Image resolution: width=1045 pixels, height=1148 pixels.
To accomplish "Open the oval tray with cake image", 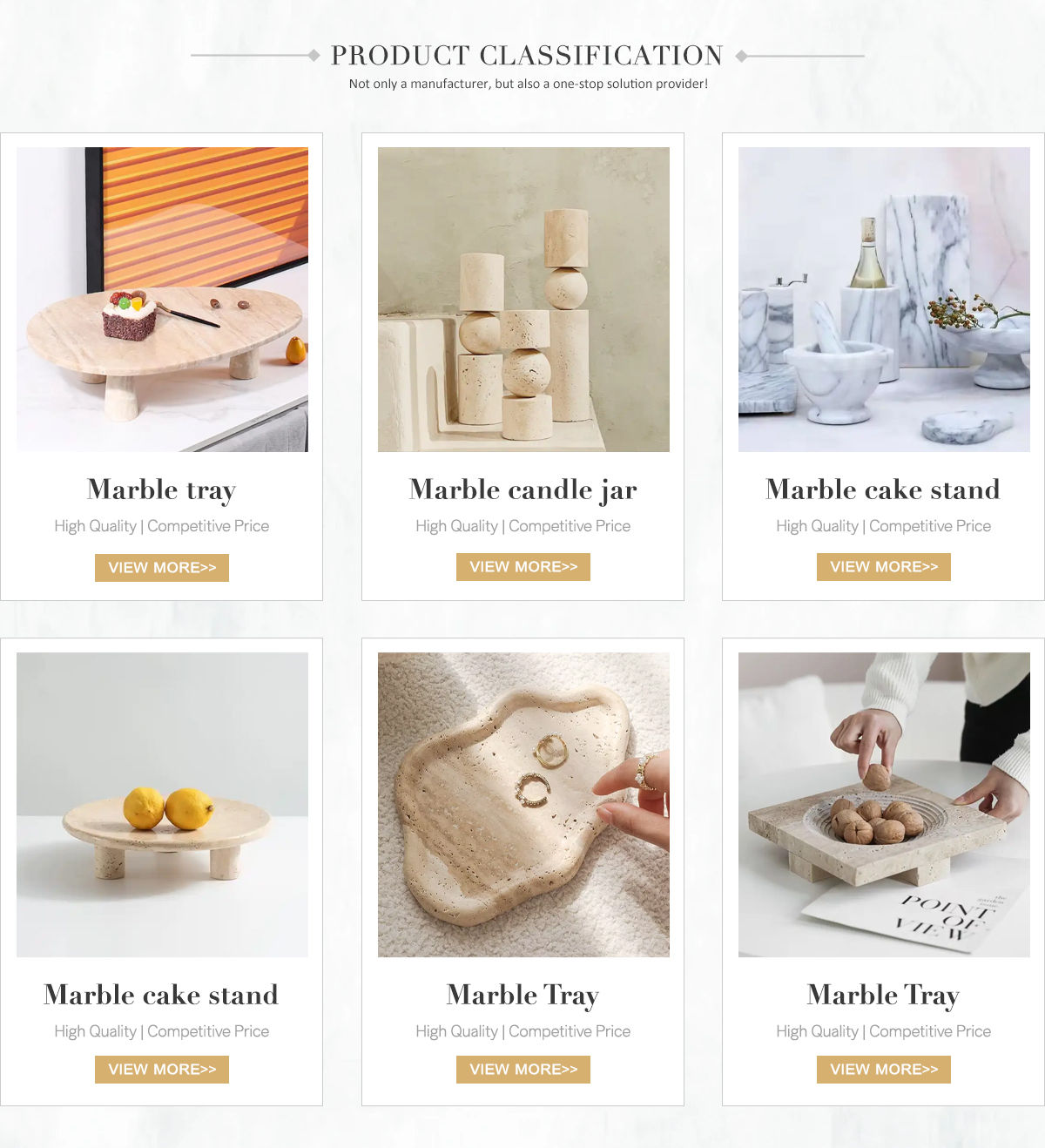I will 162,300.
